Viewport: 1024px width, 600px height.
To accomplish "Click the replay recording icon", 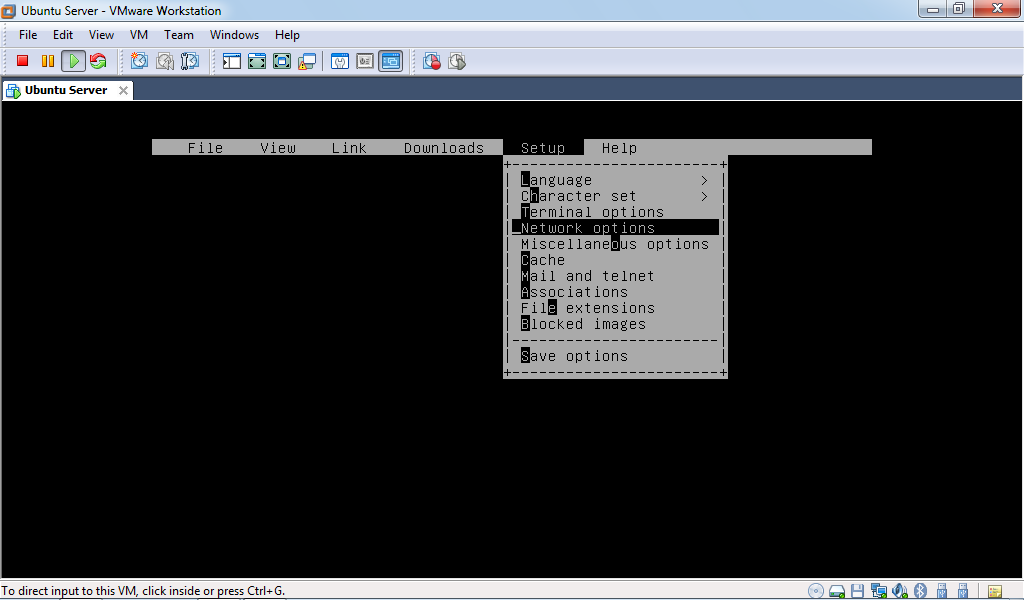I will pyautogui.click(x=457, y=61).
